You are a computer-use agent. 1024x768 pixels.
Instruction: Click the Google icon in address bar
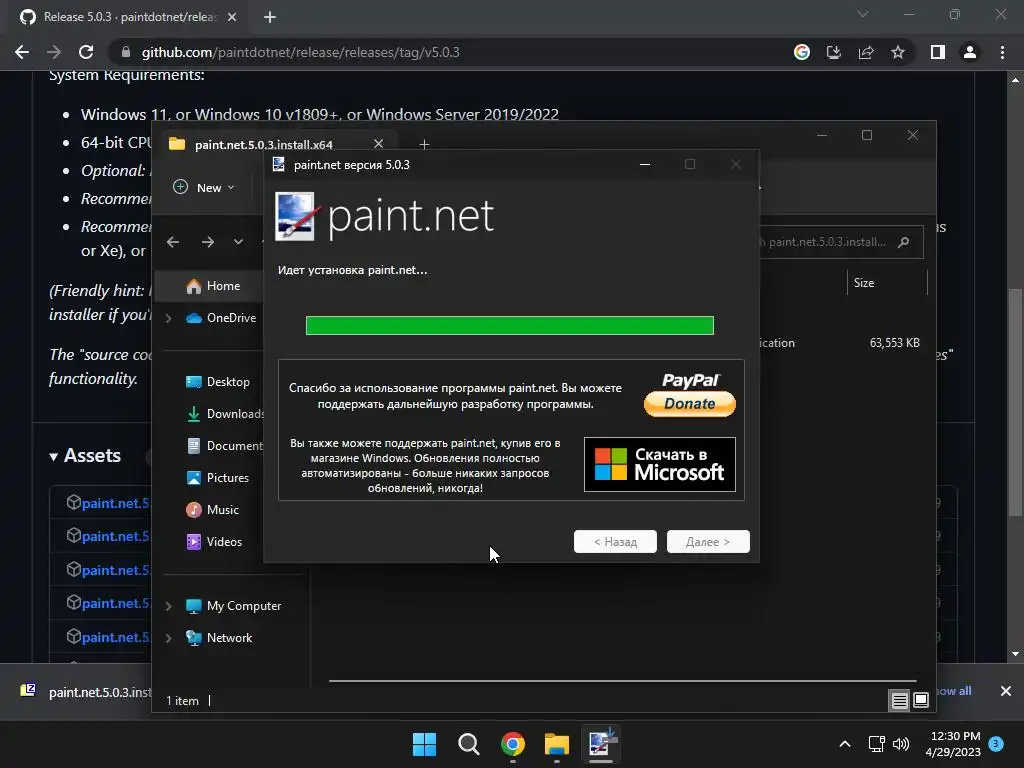[x=802, y=52]
